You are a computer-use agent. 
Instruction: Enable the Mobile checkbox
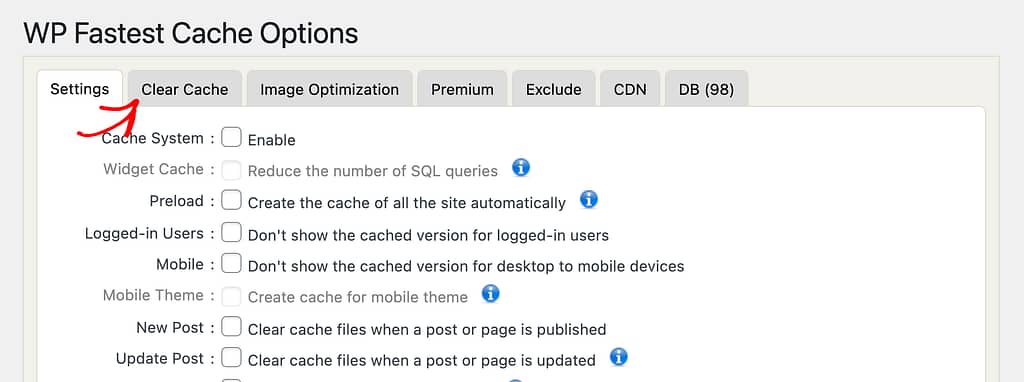pyautogui.click(x=231, y=264)
